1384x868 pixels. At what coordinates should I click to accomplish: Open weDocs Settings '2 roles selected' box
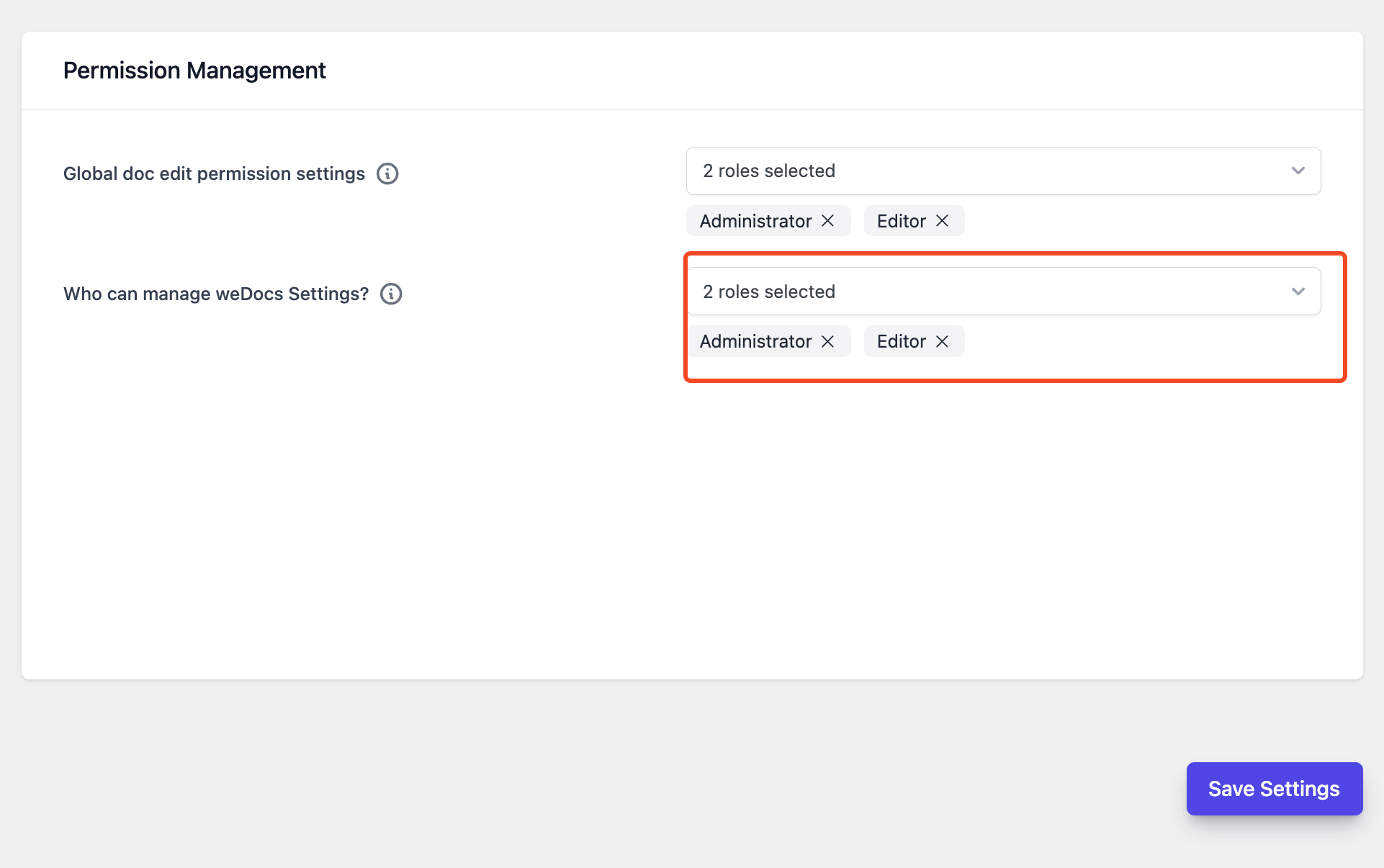coord(1003,291)
